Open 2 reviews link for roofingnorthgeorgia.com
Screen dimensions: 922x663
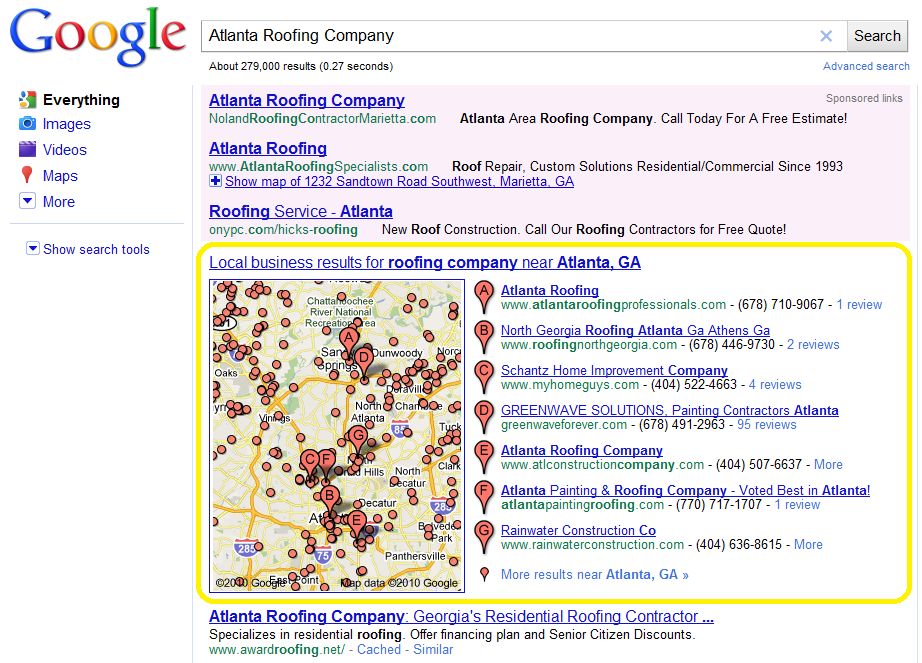813,344
